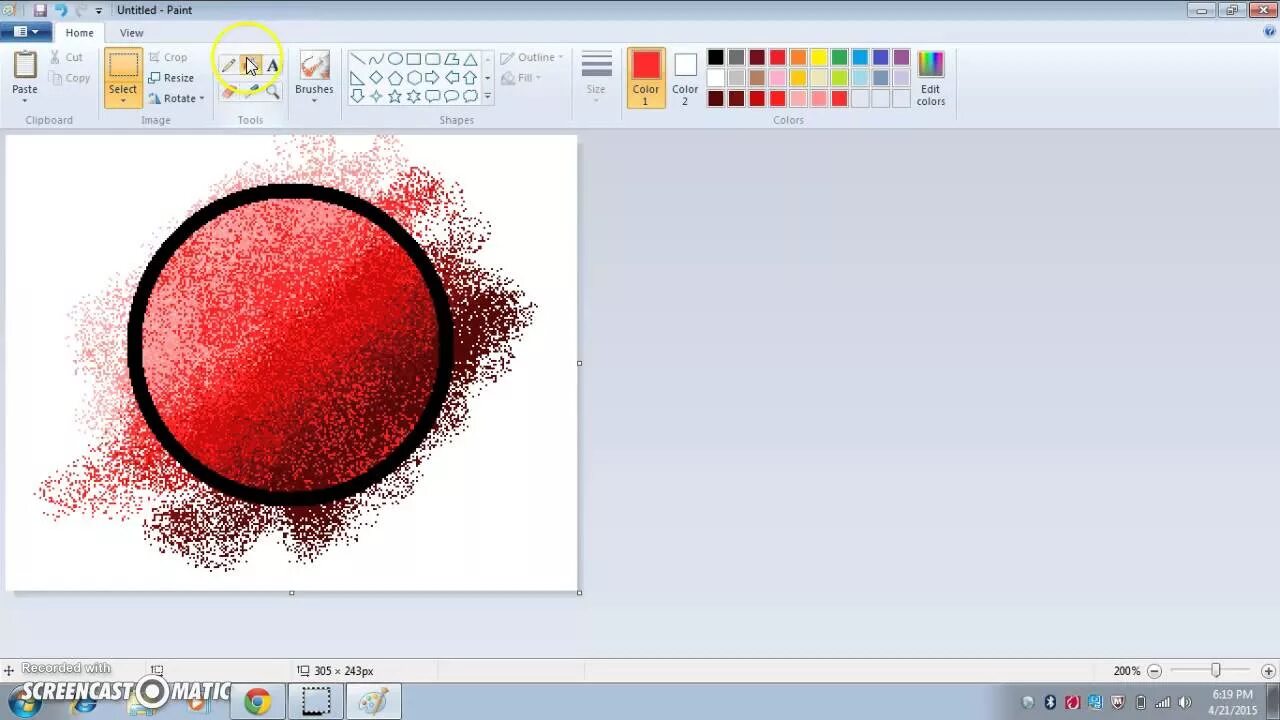Screen dimensions: 1280x720
Task: Choose the Five-point star shape
Action: (395, 97)
